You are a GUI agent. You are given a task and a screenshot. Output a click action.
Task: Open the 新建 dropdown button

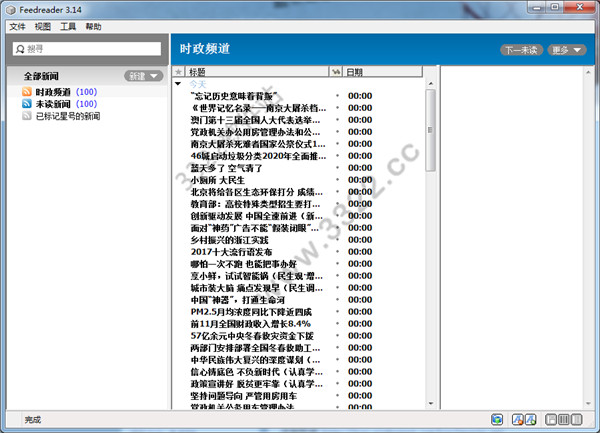click(x=143, y=76)
